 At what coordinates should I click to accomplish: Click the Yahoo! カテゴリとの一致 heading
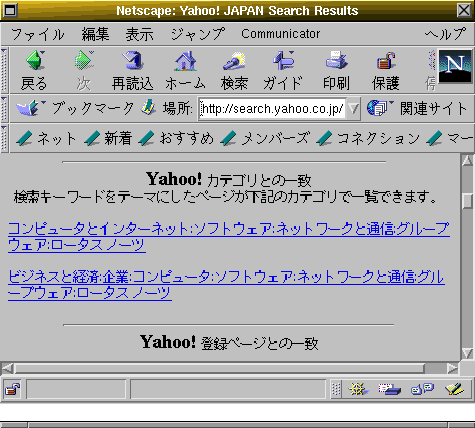click(229, 179)
